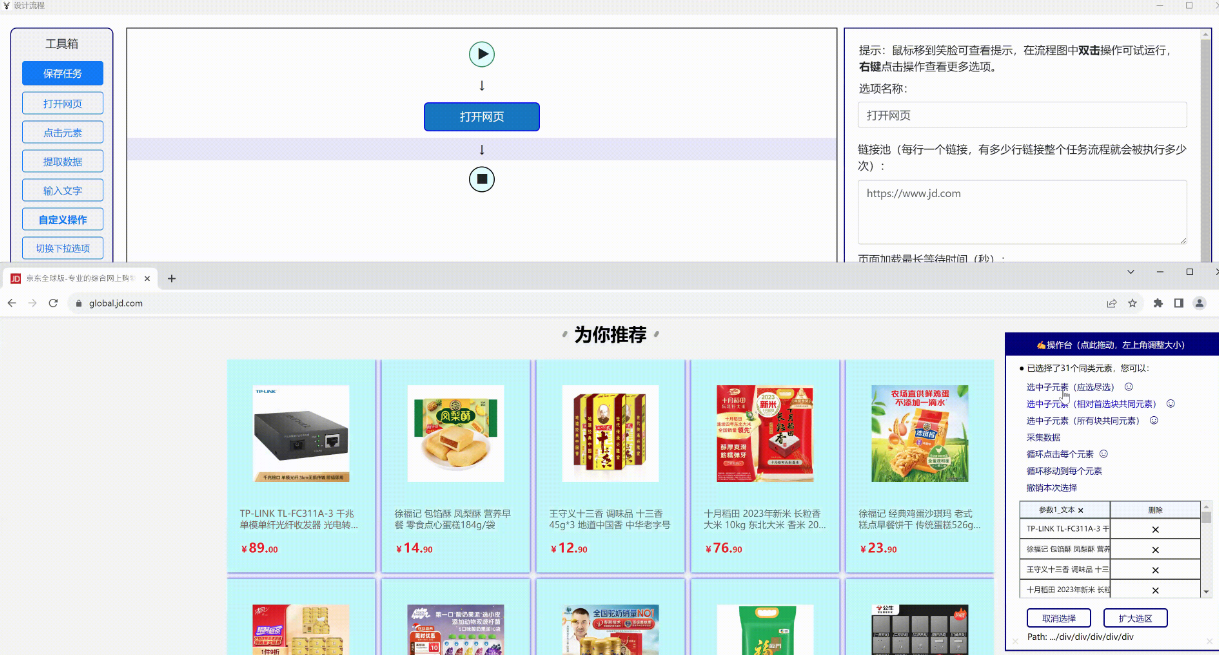Click the 选项名称 input field
Viewport: 1219px width, 655px height.
coord(1022,115)
